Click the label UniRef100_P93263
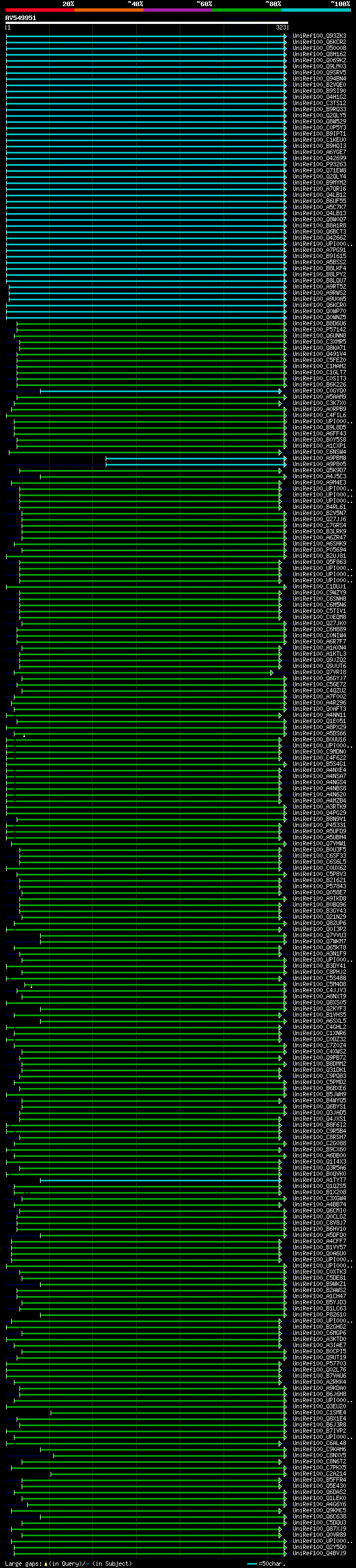Screen dimensions: 356x1568 pos(319,164)
